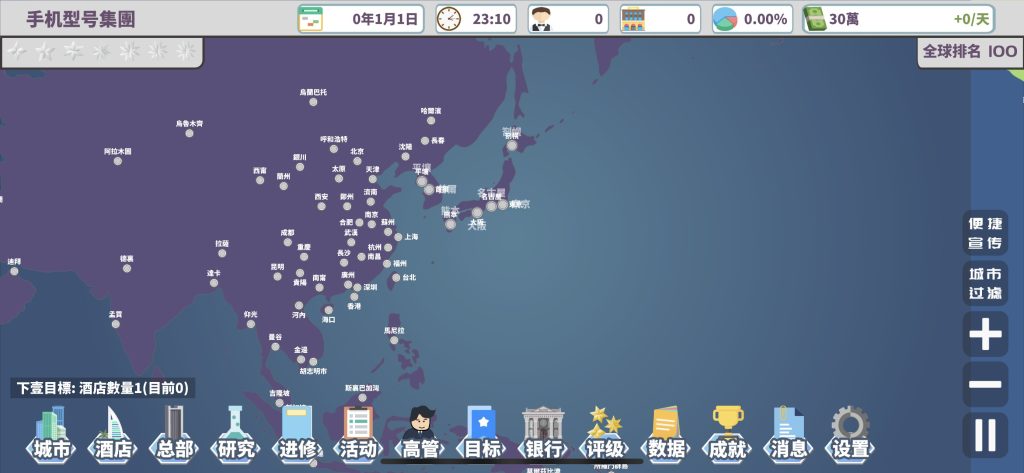Click the pie chart market share icon

pyautogui.click(x=725, y=19)
